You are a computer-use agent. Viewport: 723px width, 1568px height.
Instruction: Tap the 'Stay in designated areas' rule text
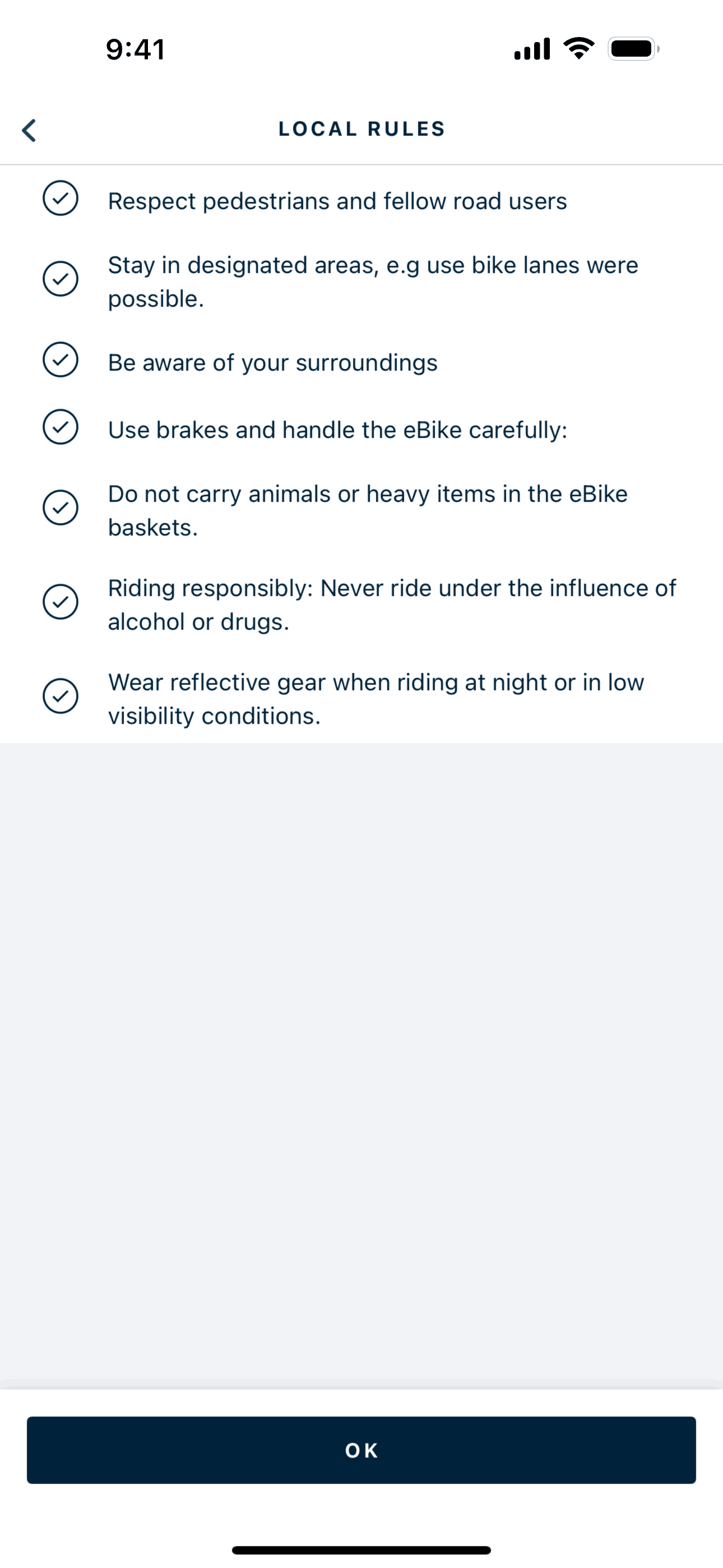click(x=373, y=282)
